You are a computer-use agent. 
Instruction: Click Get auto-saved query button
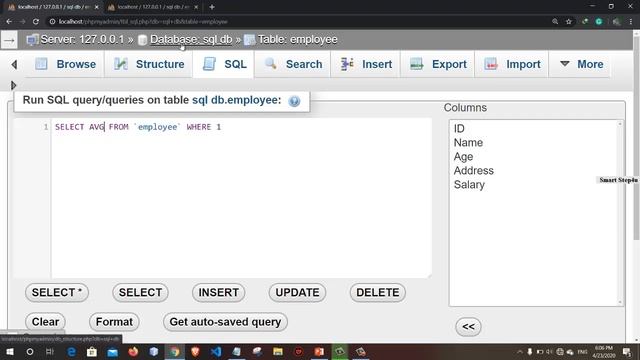(x=225, y=322)
